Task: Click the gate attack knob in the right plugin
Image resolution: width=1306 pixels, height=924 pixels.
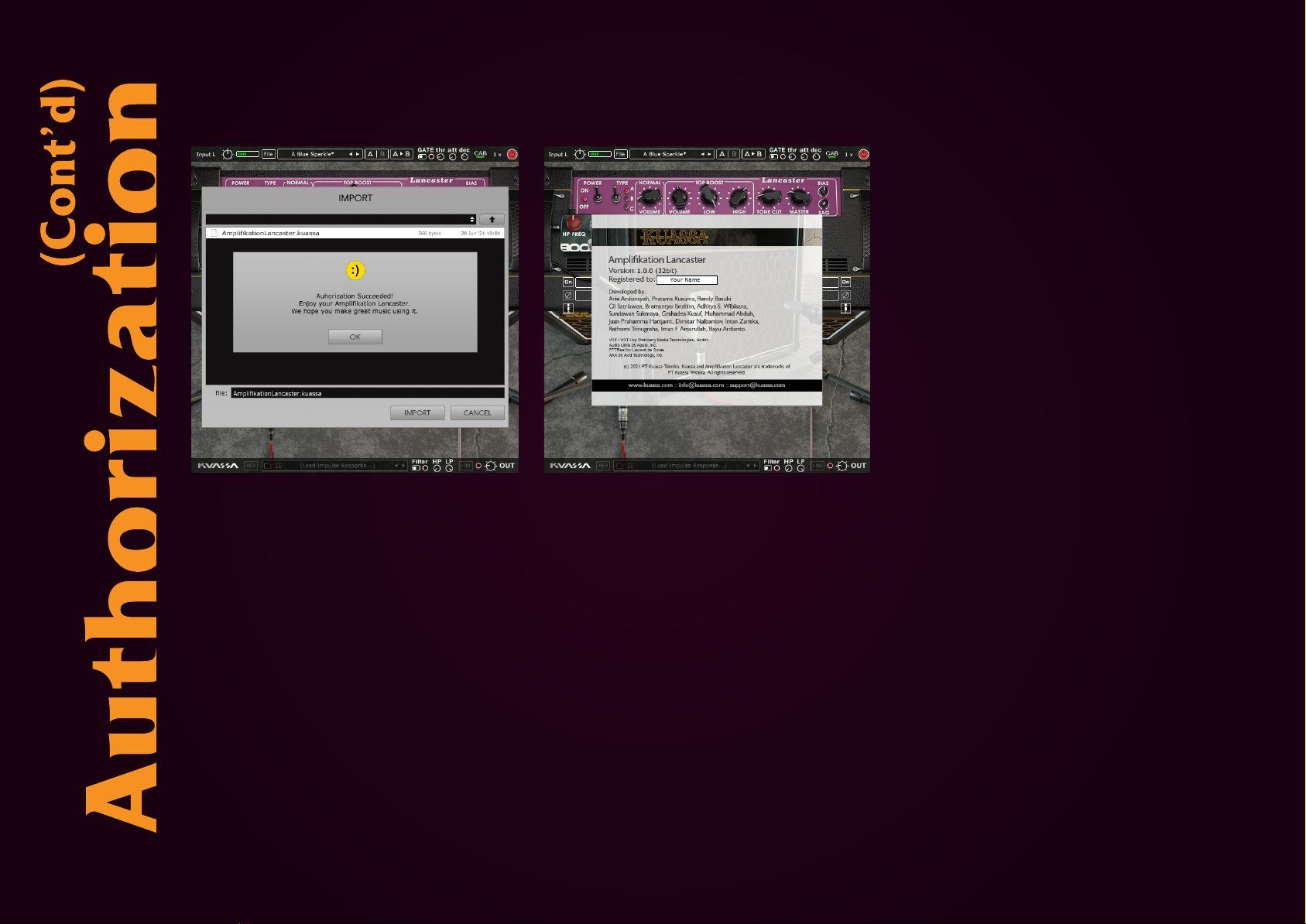Action: (x=804, y=157)
